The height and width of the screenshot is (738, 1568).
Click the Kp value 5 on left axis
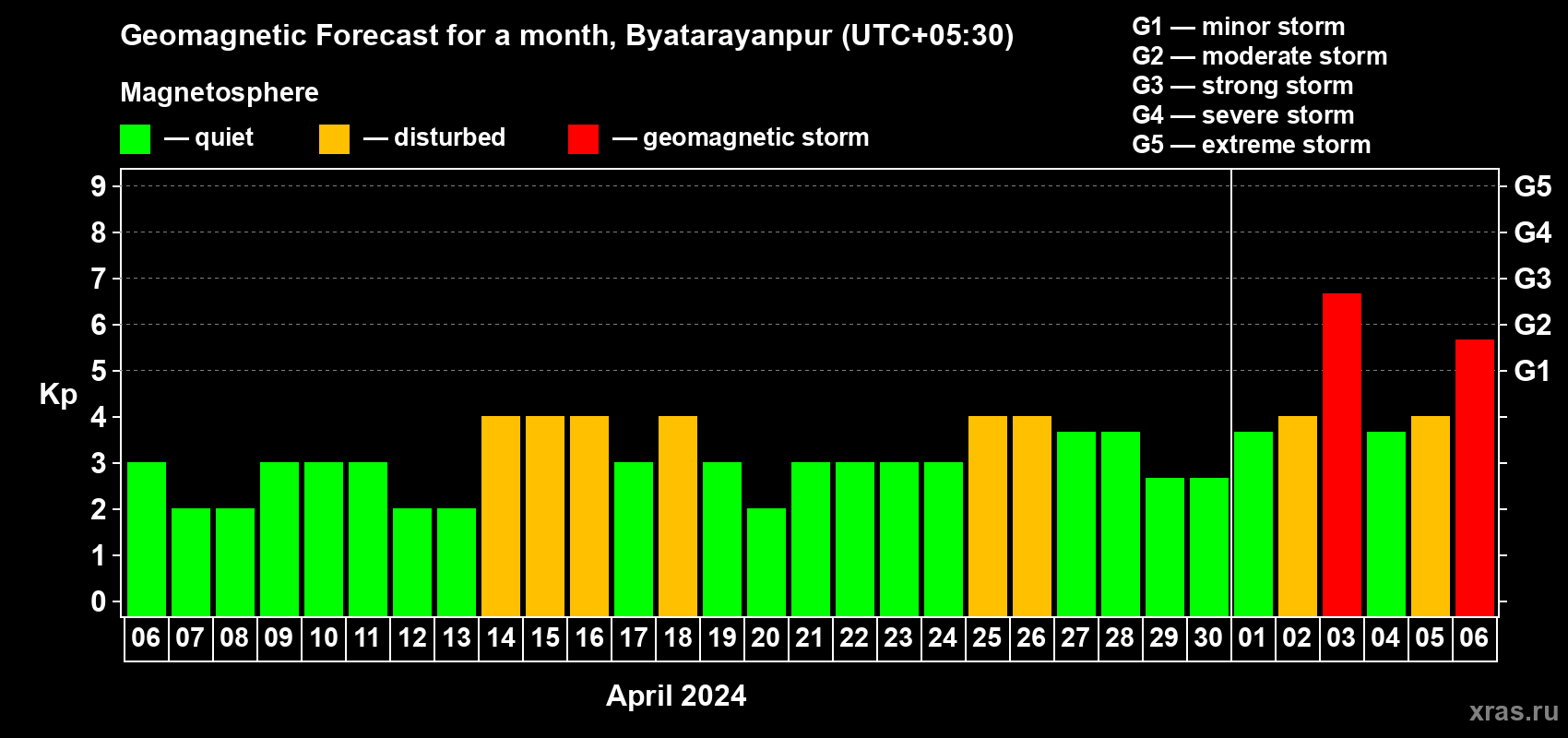point(99,371)
